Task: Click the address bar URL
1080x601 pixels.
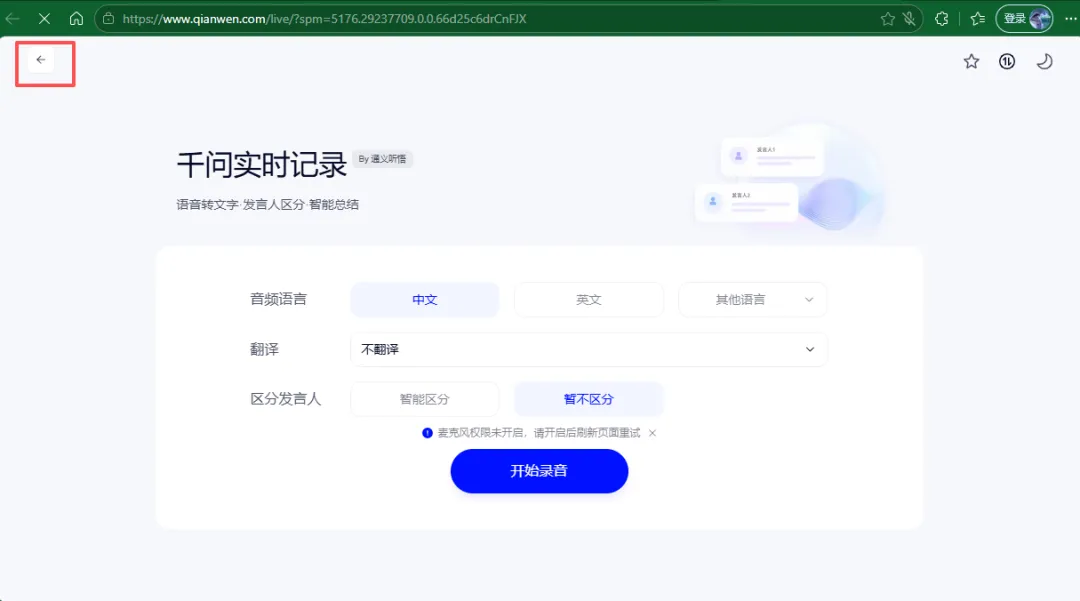Action: pyautogui.click(x=324, y=19)
